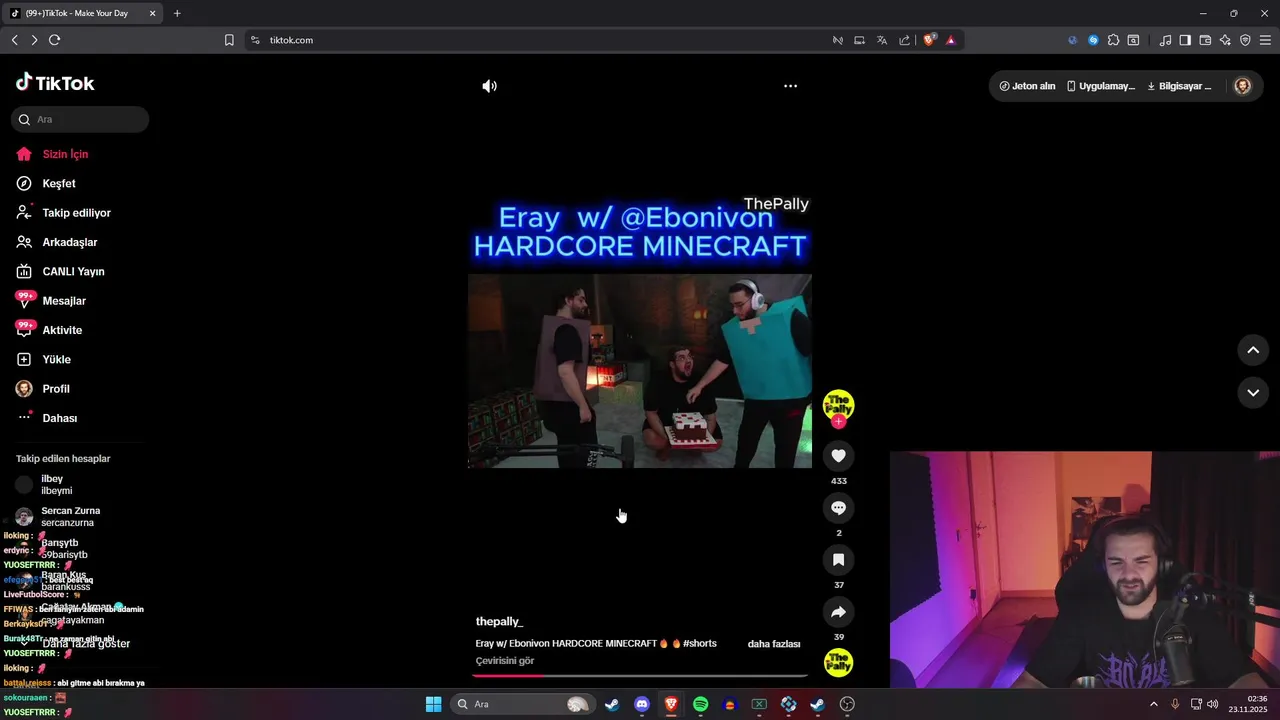
Task: Click Çevirisini gör under the caption
Action: 505,661
